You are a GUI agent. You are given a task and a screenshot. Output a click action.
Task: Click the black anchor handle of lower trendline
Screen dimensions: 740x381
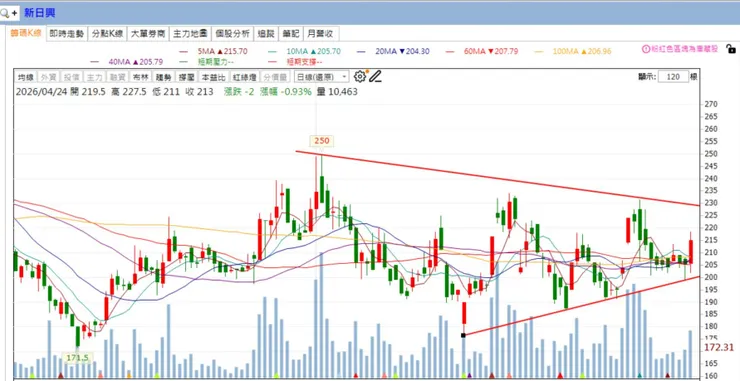(463, 335)
